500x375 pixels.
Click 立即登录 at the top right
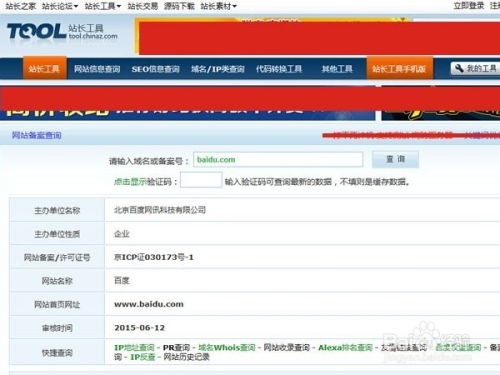469,6
